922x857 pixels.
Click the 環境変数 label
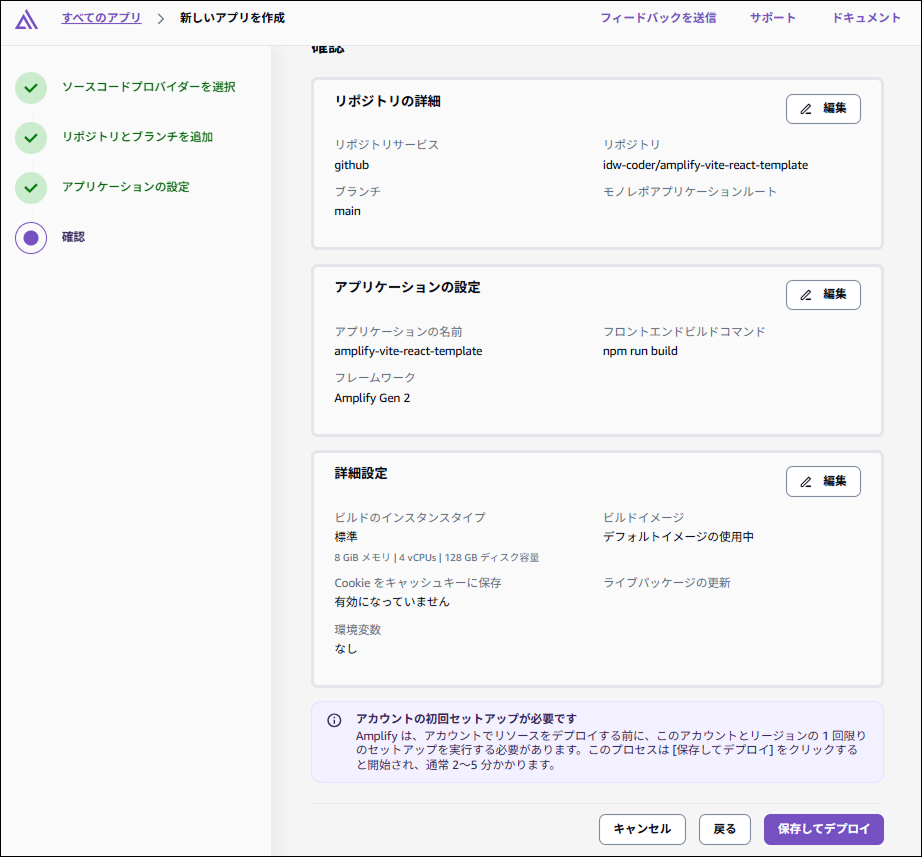point(358,630)
